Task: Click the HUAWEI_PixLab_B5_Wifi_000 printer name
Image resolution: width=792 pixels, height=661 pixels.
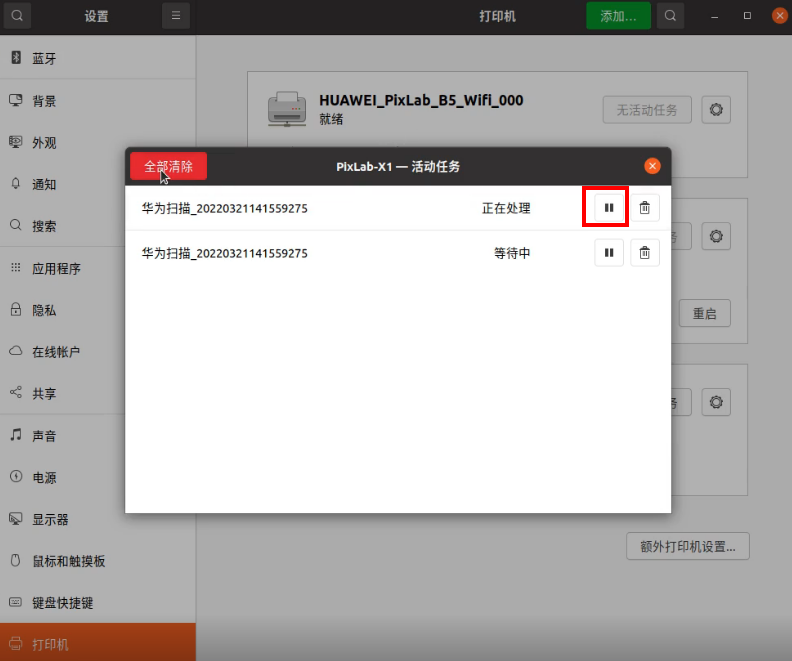Action: 421,100
